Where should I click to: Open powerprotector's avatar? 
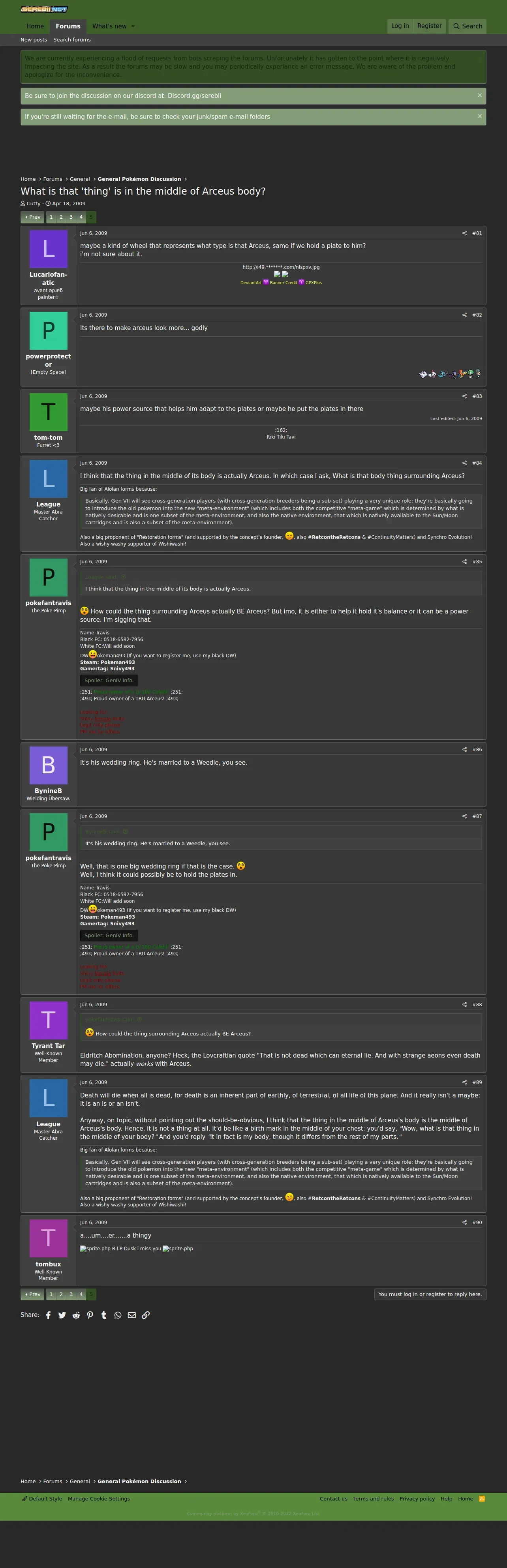click(48, 331)
